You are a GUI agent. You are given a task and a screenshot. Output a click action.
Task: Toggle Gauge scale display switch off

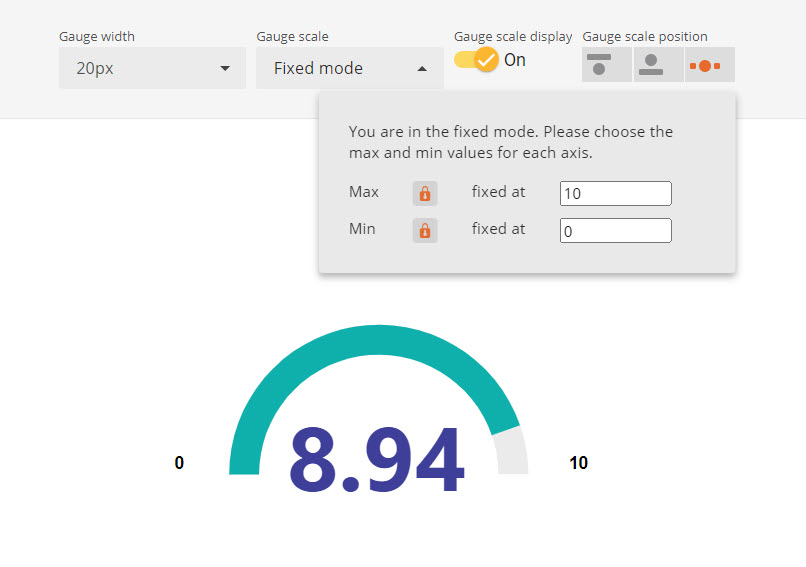tap(476, 60)
